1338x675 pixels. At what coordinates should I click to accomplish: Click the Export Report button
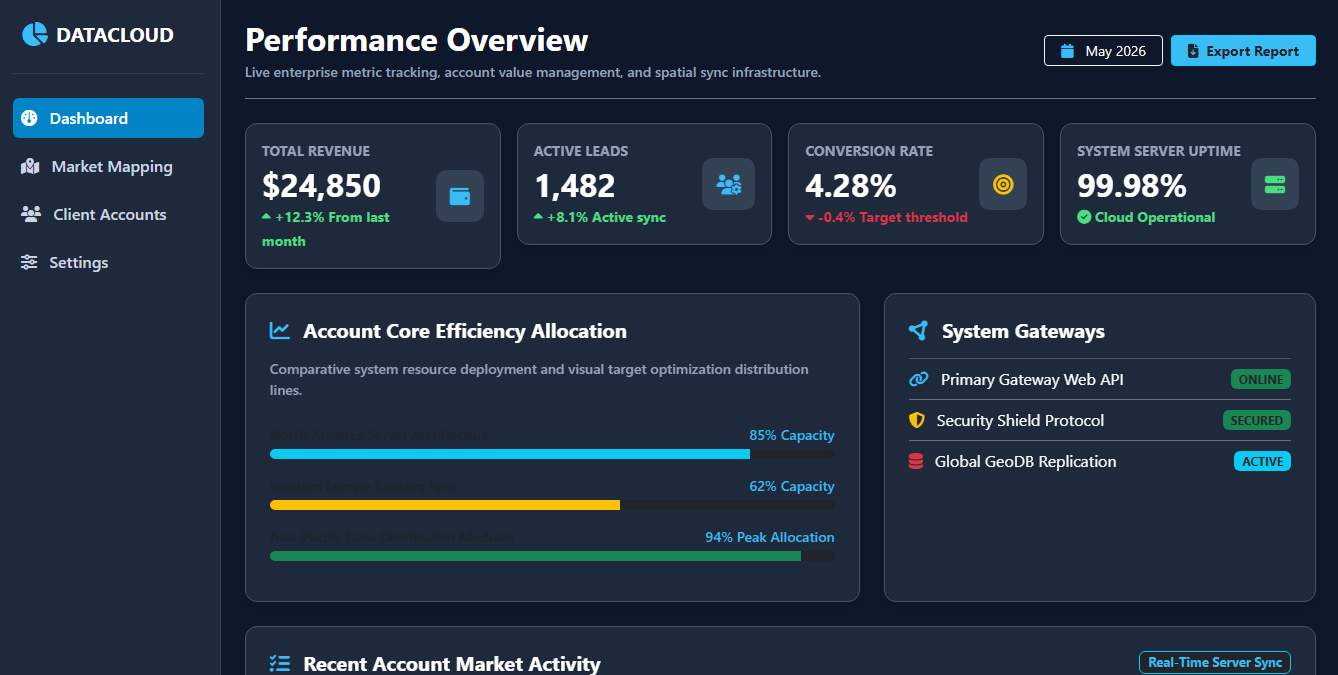(1243, 51)
